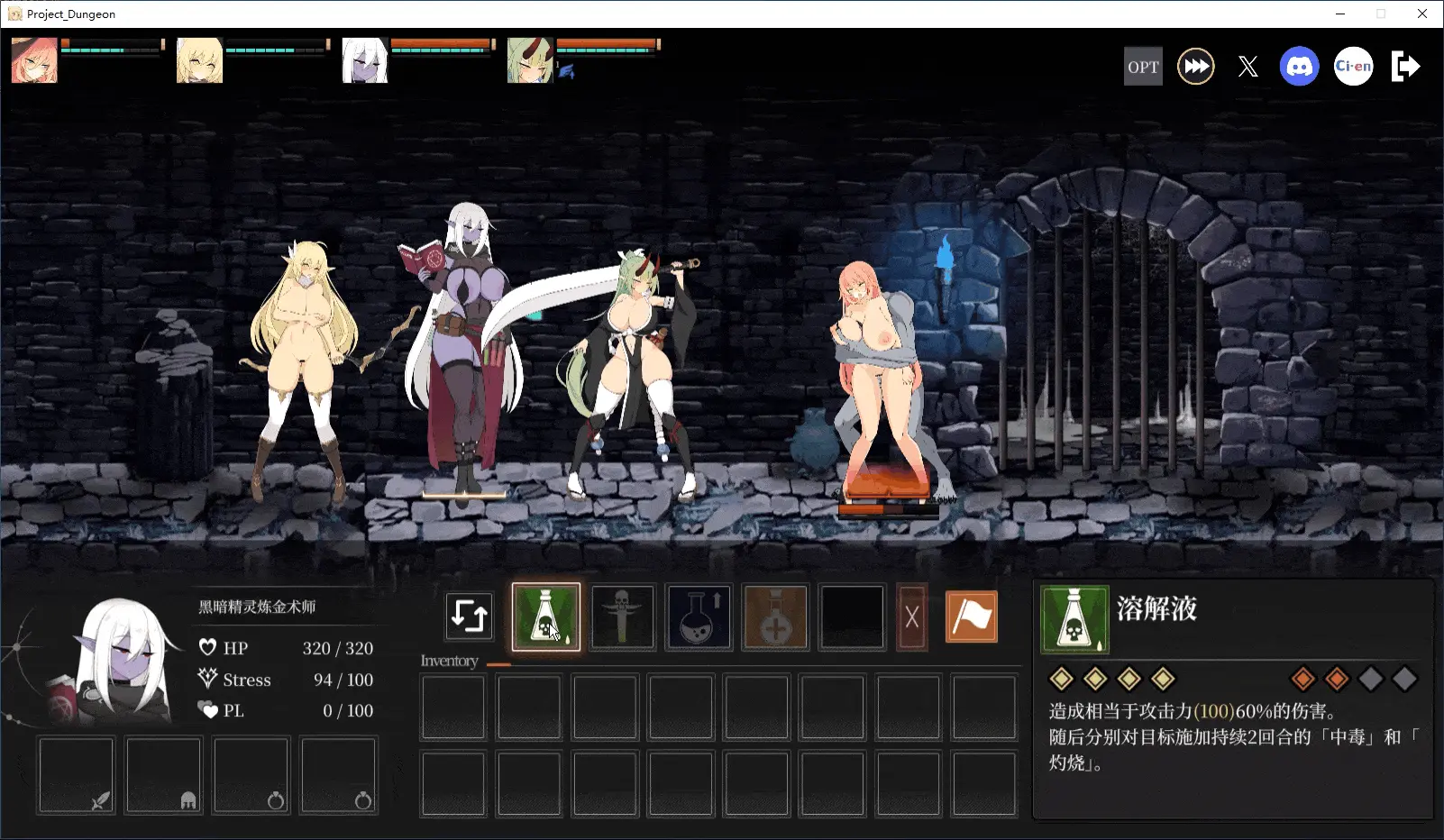Click the dark elf alchemist large portrait
Viewport: 1444px width, 840px height.
[122, 661]
